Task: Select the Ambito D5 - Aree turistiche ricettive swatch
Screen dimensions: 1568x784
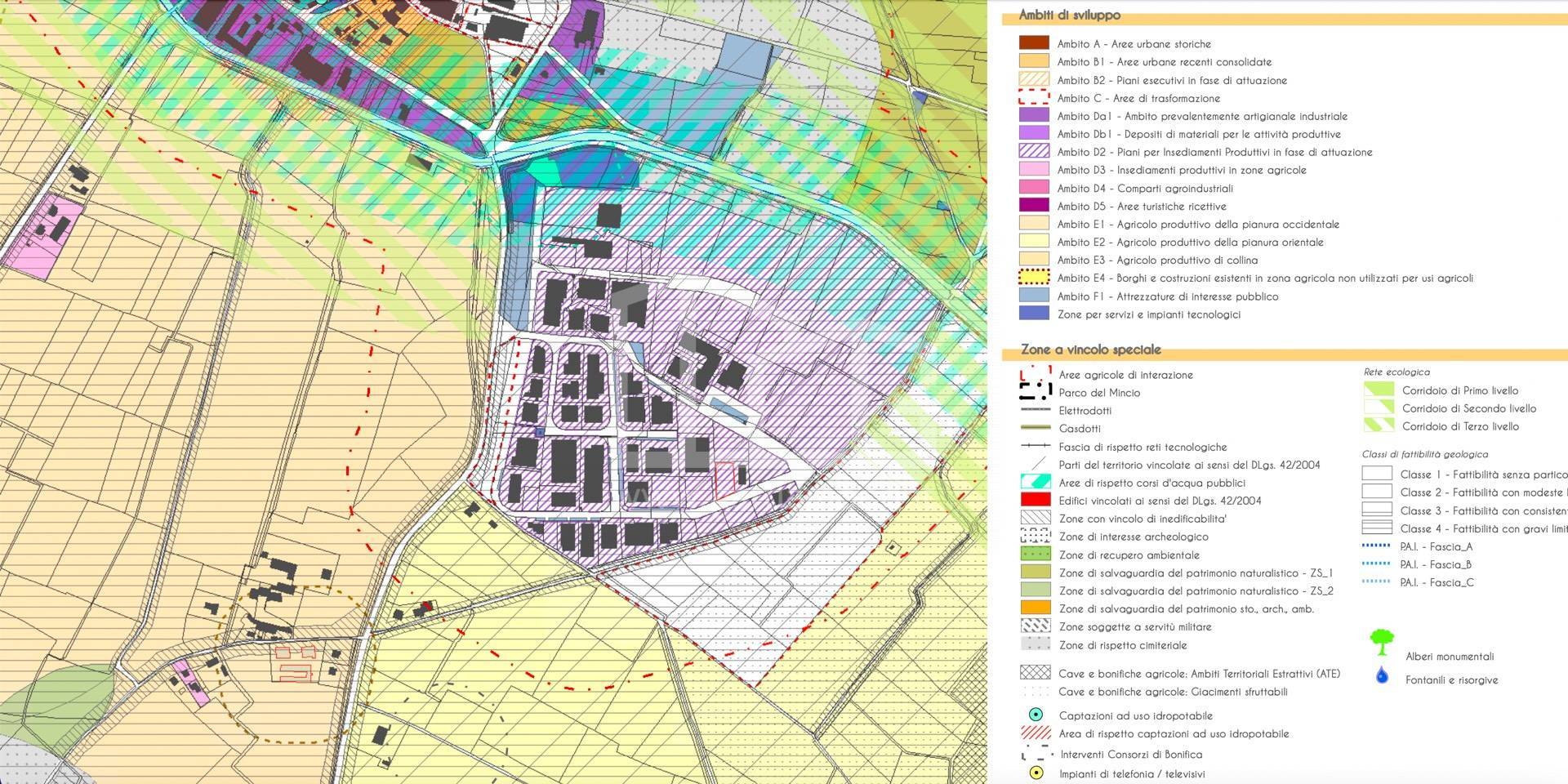Action: 1032,206
